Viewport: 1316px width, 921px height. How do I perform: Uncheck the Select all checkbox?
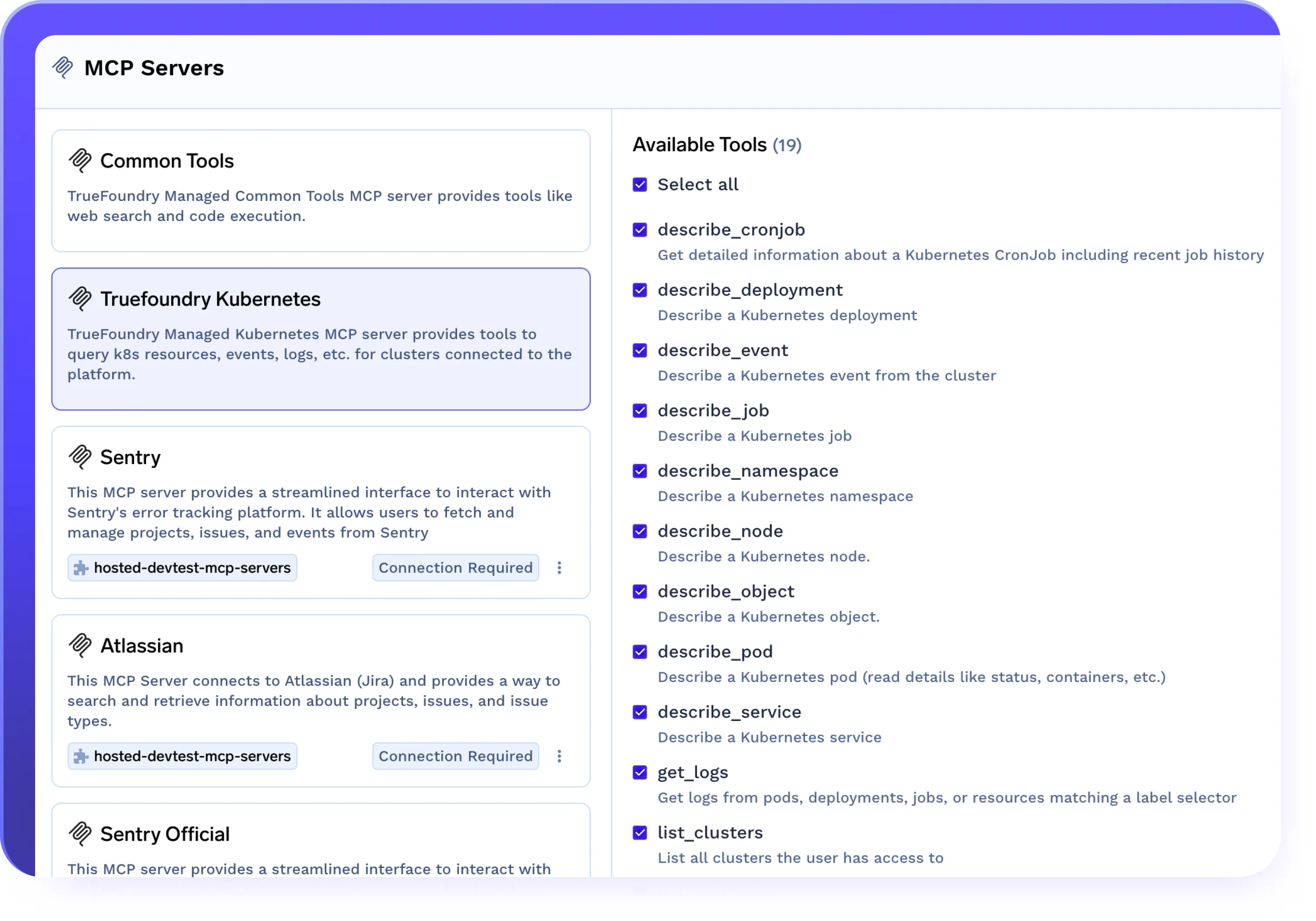[x=640, y=185]
